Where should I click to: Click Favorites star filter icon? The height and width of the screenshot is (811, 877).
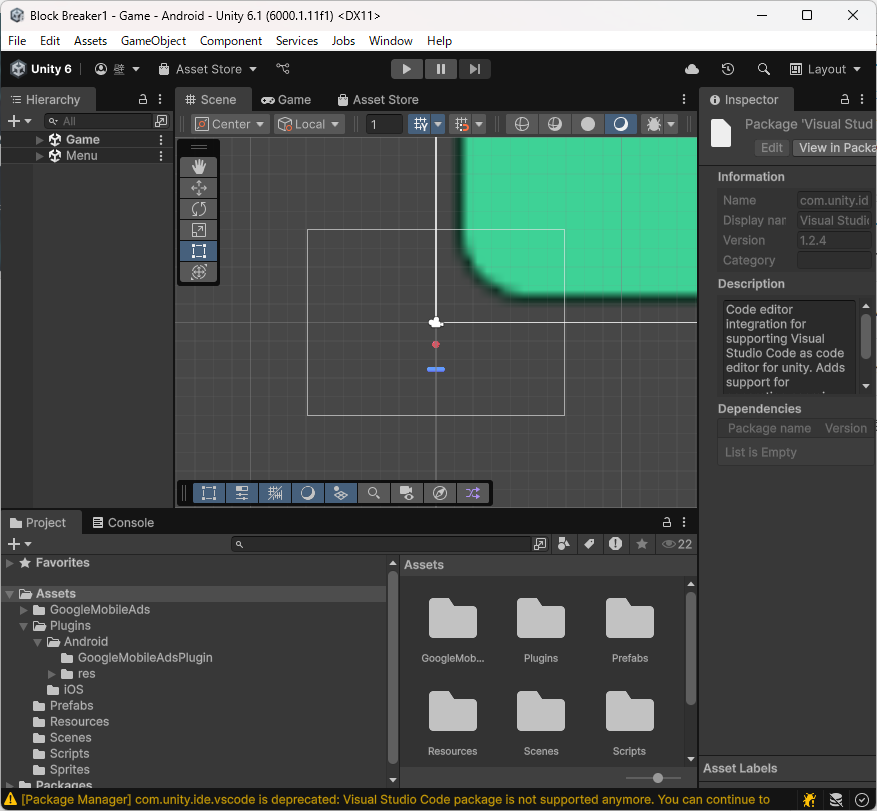click(x=642, y=544)
